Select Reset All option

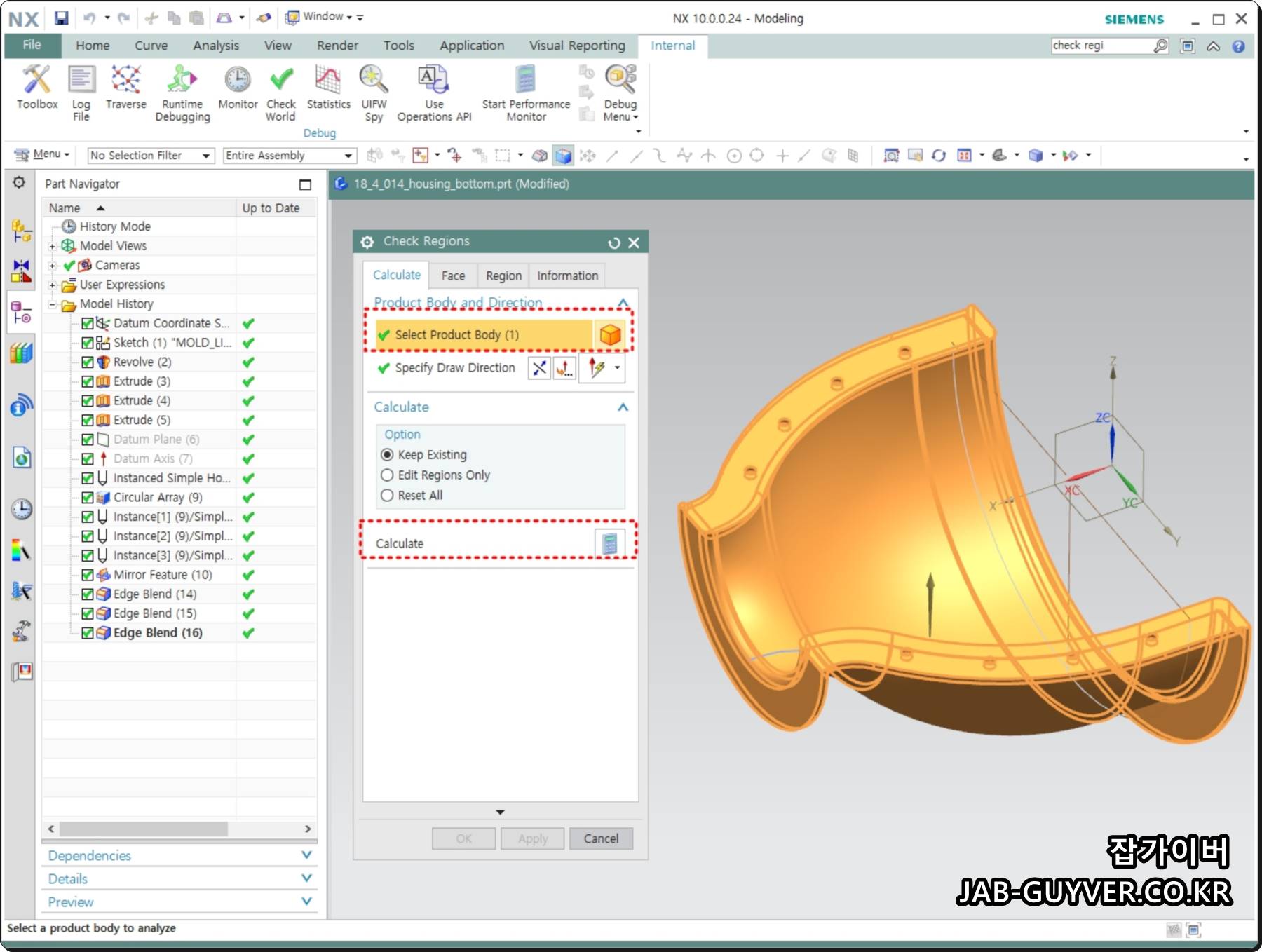coord(387,495)
